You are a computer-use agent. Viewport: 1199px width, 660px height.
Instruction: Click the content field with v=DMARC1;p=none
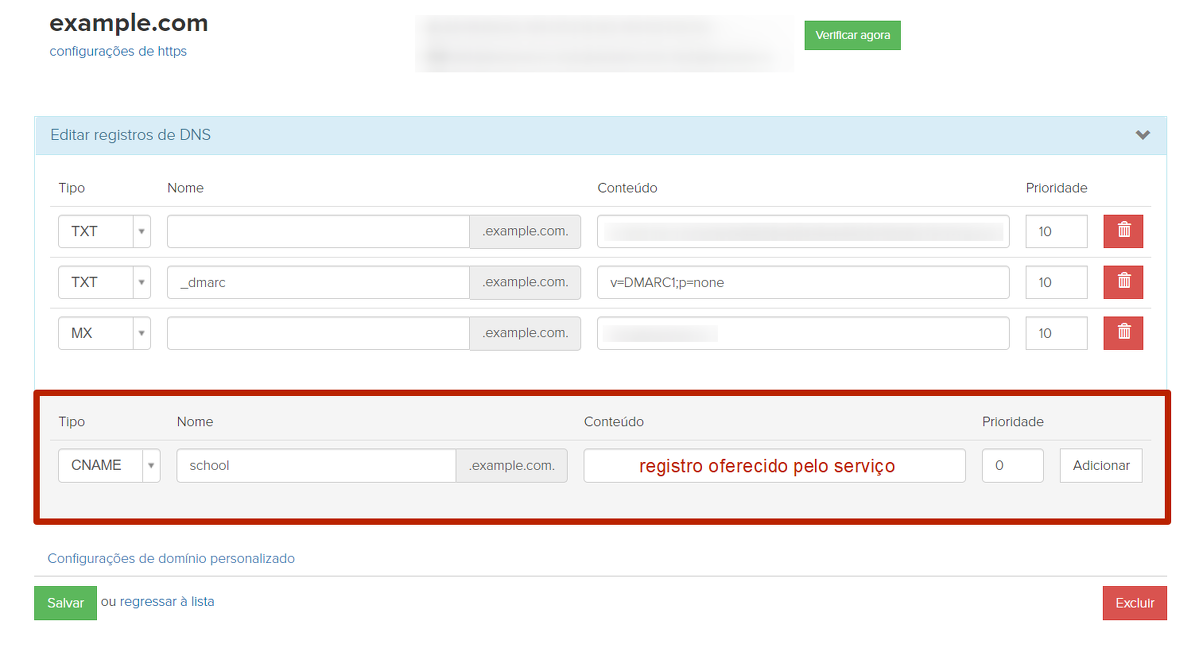point(803,282)
